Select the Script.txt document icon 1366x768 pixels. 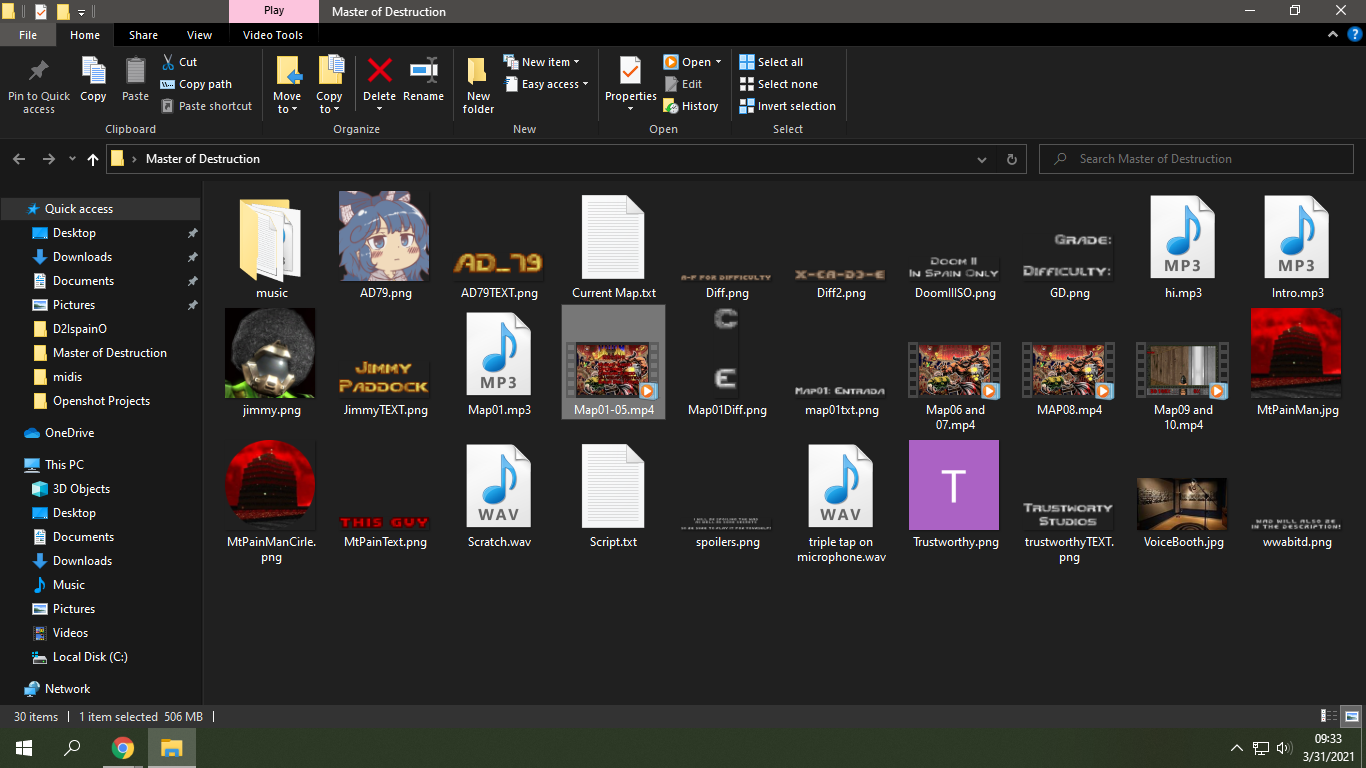pos(613,486)
